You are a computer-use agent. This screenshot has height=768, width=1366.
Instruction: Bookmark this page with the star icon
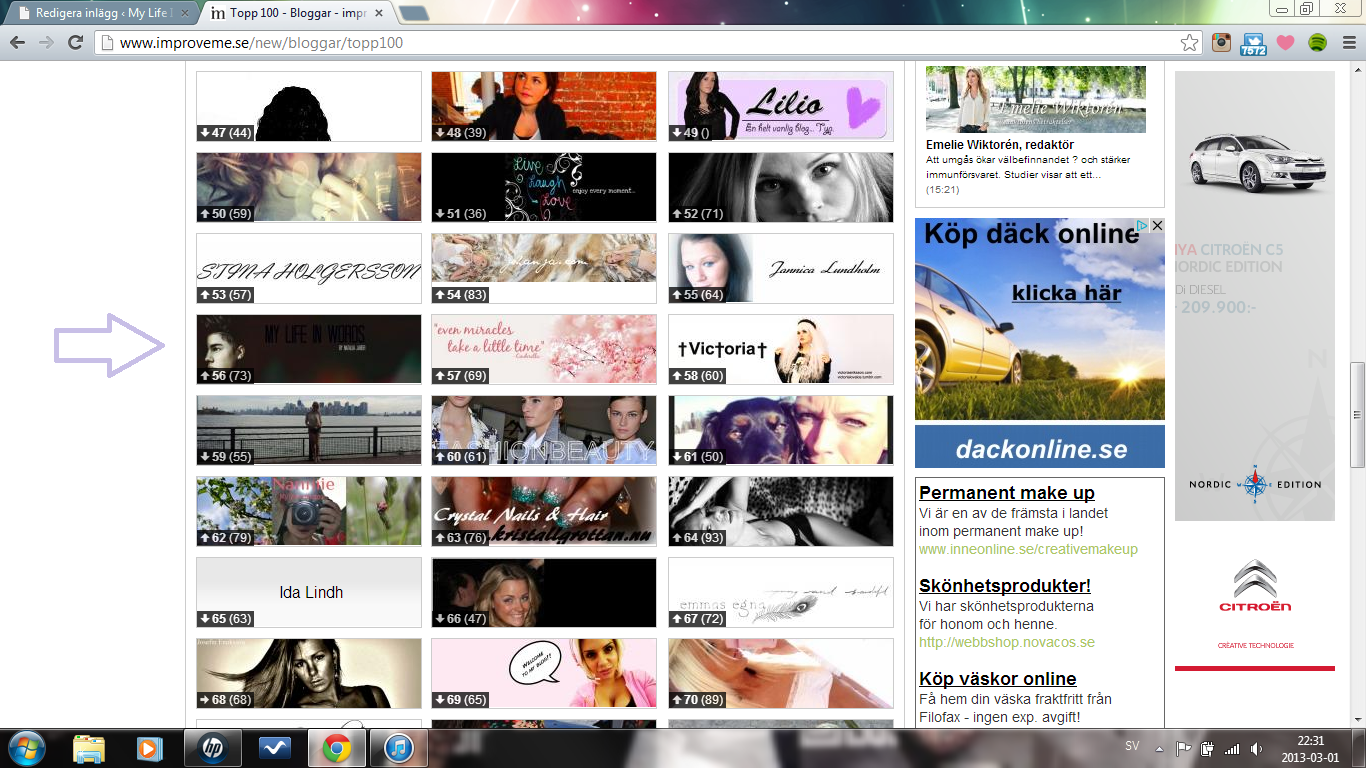pyautogui.click(x=1189, y=43)
